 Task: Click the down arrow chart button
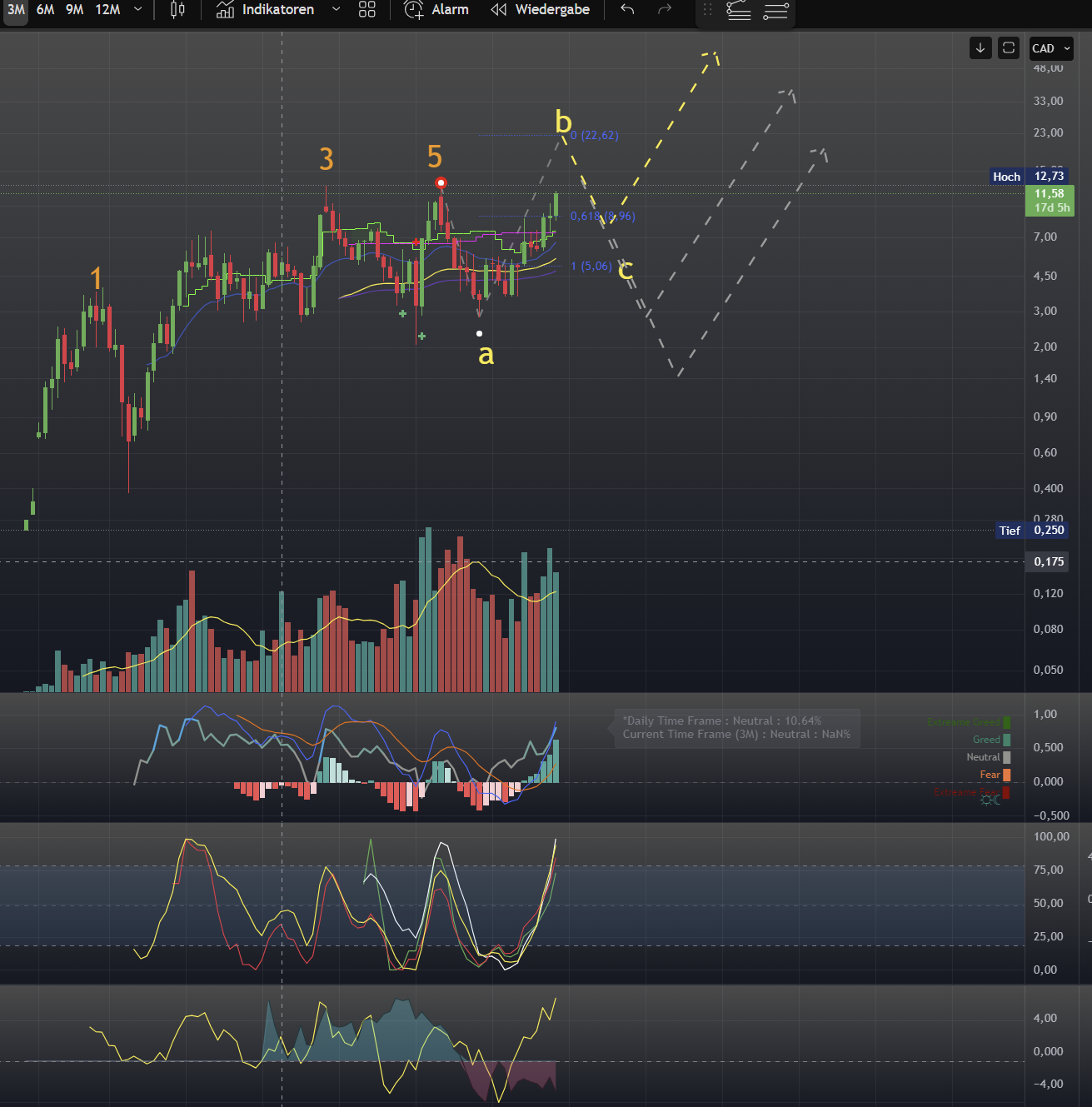point(980,48)
